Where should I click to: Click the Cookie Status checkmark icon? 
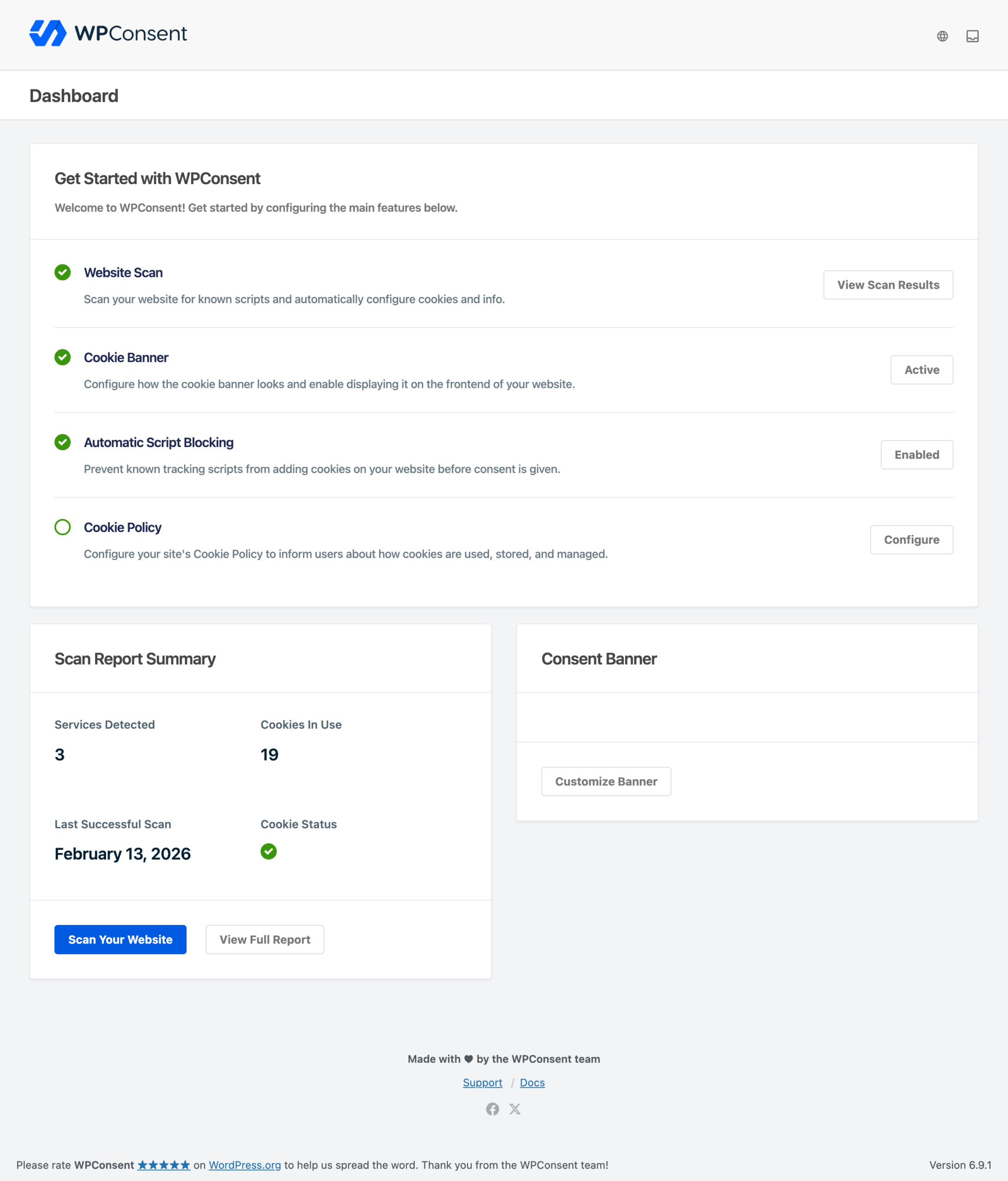click(x=268, y=852)
